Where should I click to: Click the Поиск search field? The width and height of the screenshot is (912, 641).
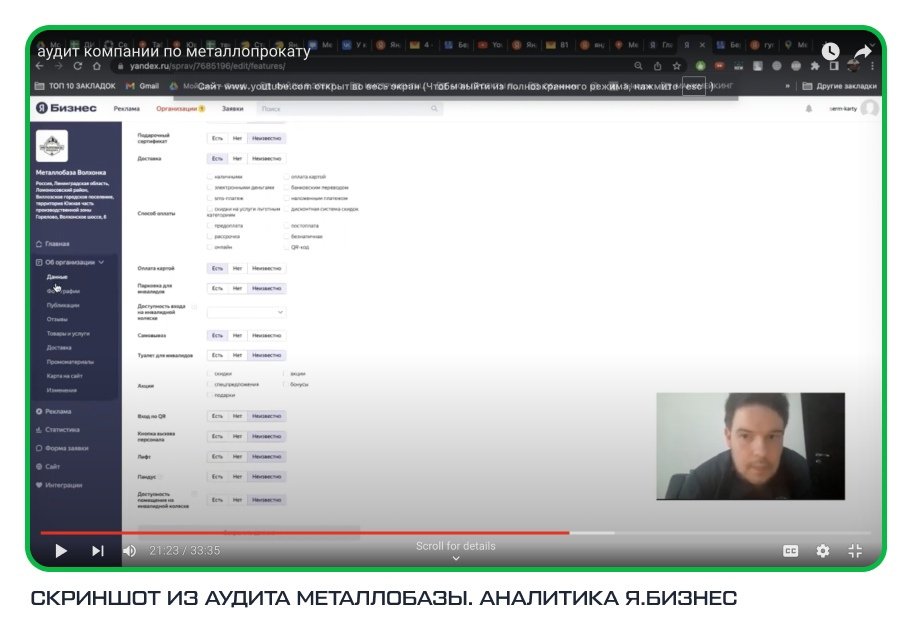(349, 109)
